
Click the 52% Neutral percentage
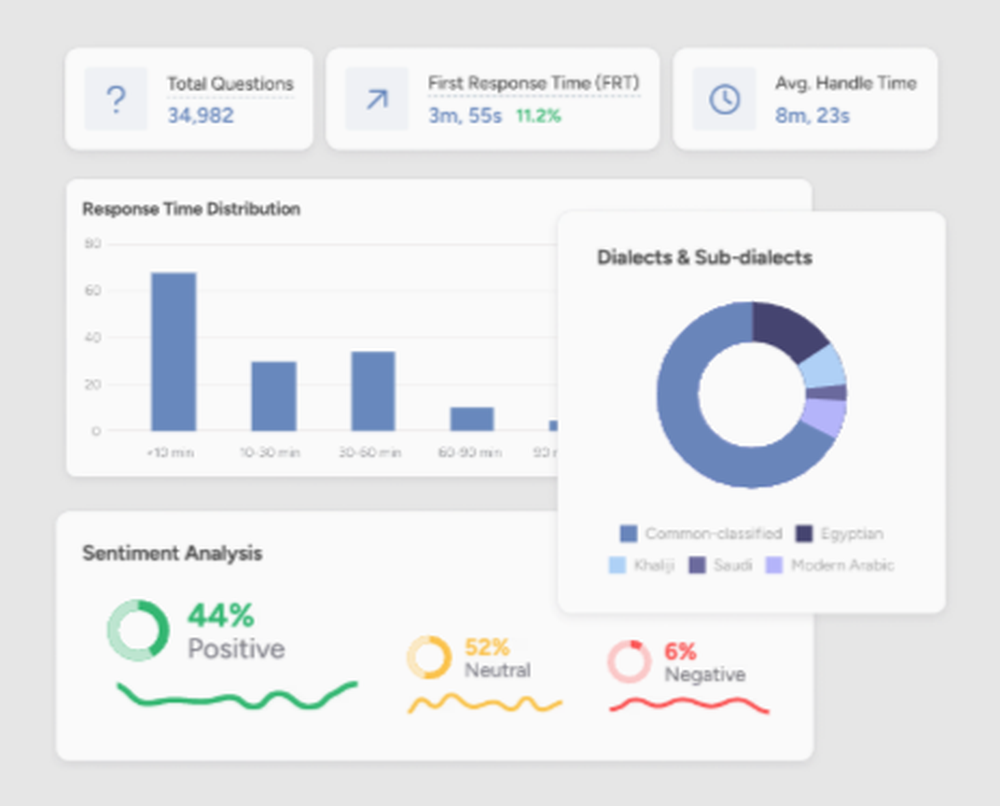click(x=487, y=647)
